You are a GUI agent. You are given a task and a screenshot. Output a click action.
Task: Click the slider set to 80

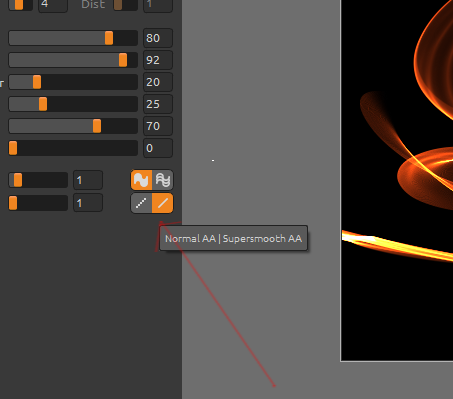click(73, 38)
